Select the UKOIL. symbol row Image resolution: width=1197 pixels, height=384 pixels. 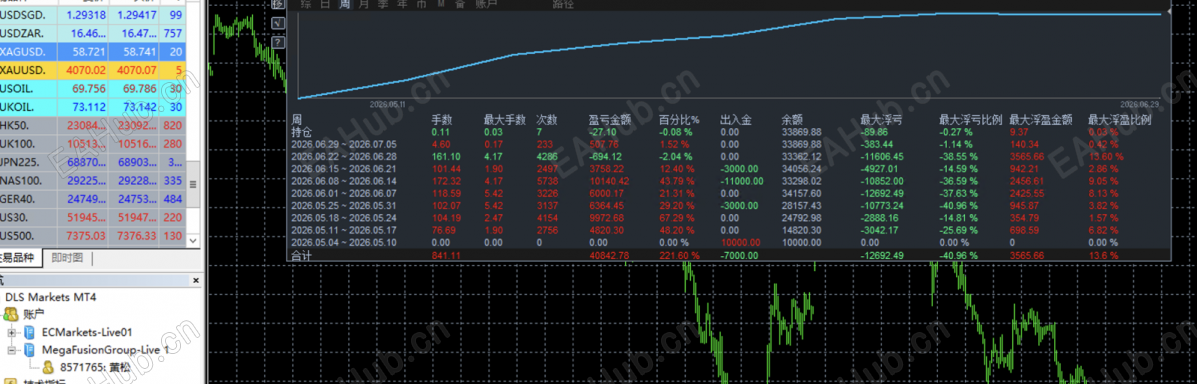coord(93,107)
